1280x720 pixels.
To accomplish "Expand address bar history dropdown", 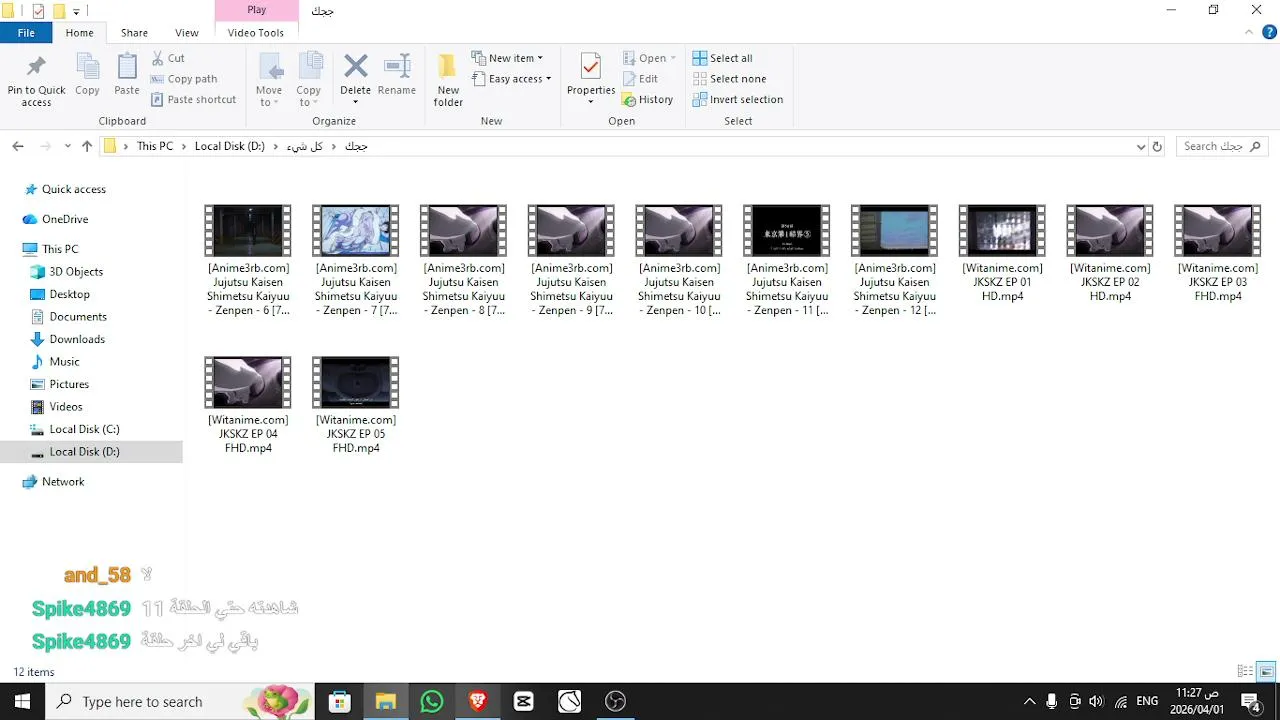I will (1141, 146).
